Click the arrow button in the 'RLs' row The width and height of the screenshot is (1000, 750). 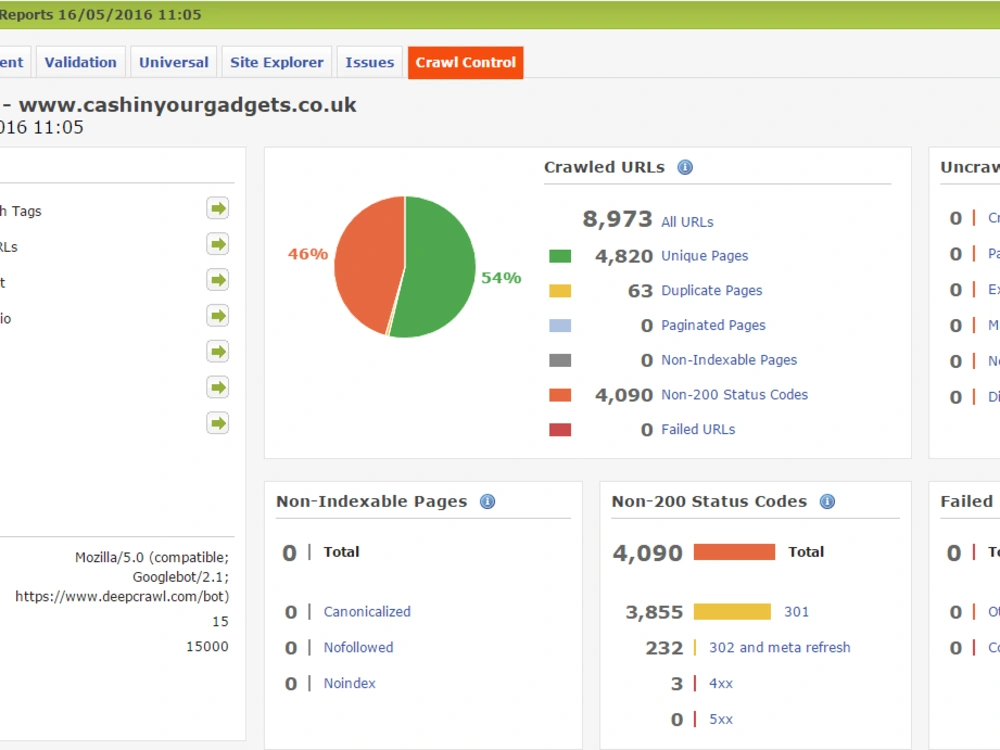pyautogui.click(x=217, y=244)
